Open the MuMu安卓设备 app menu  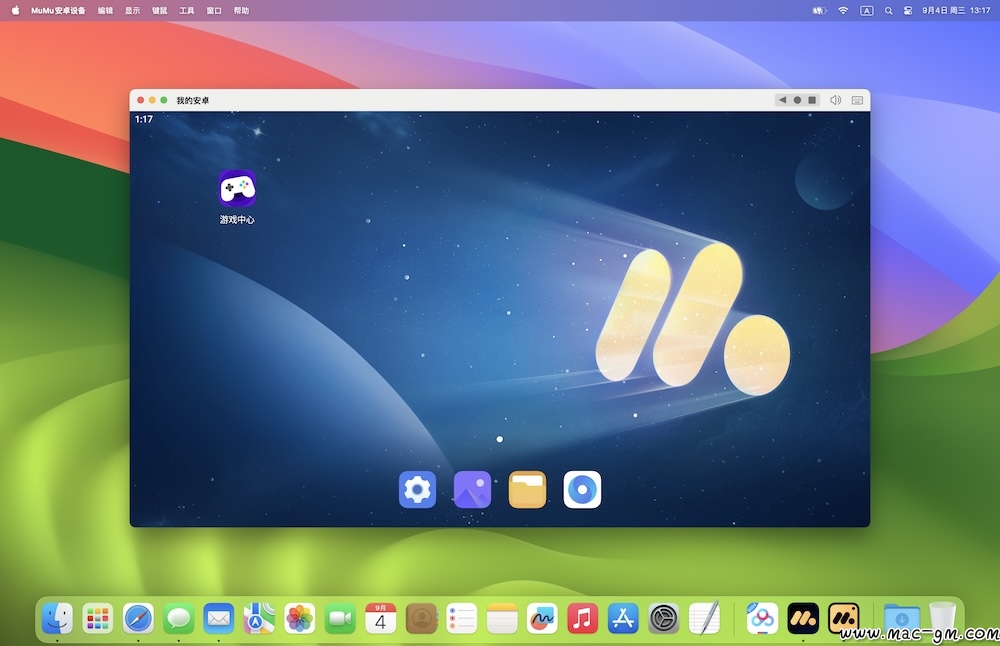coord(58,11)
